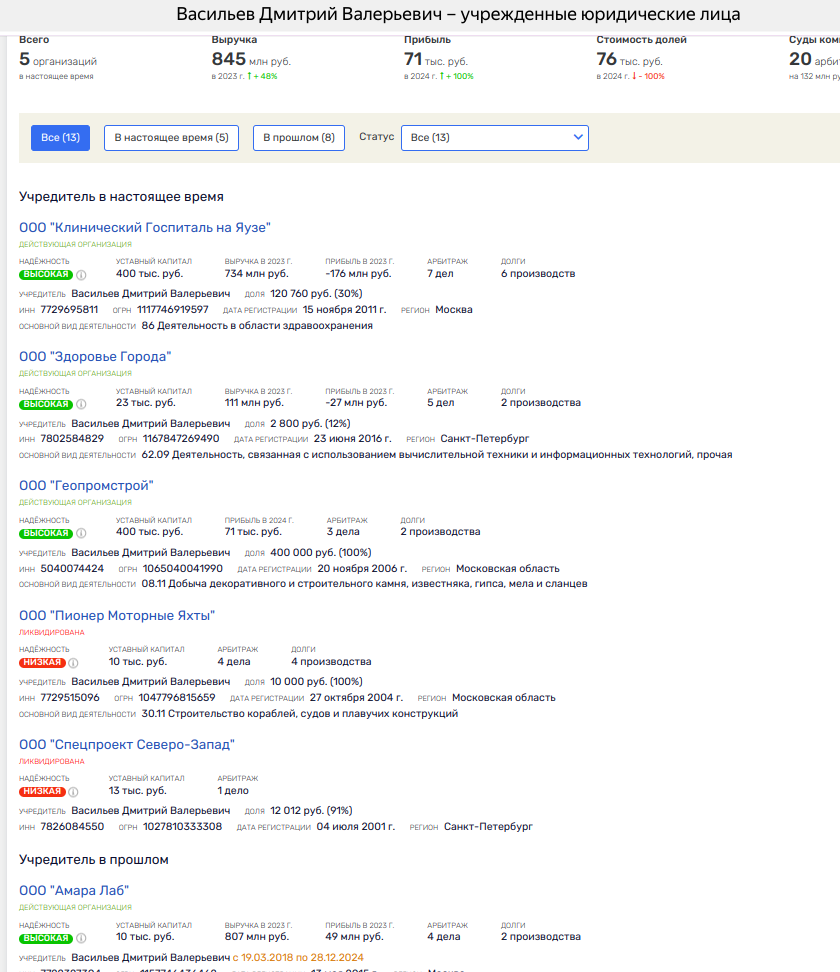Click INN 7729515096
The width and height of the screenshot is (840, 972).
(x=70, y=697)
